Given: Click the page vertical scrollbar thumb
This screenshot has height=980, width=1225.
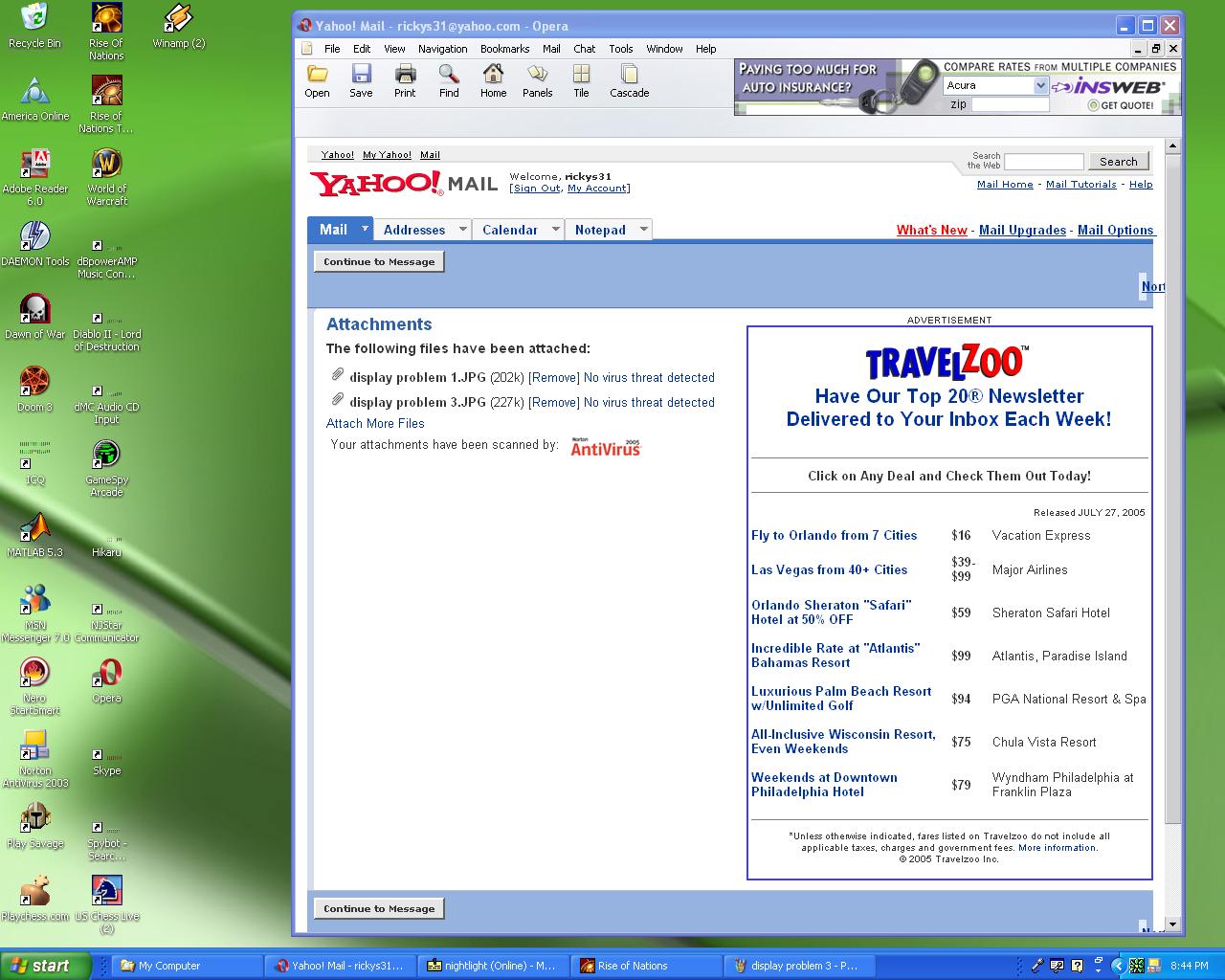Looking at the screenshot, I should pos(1173,488).
